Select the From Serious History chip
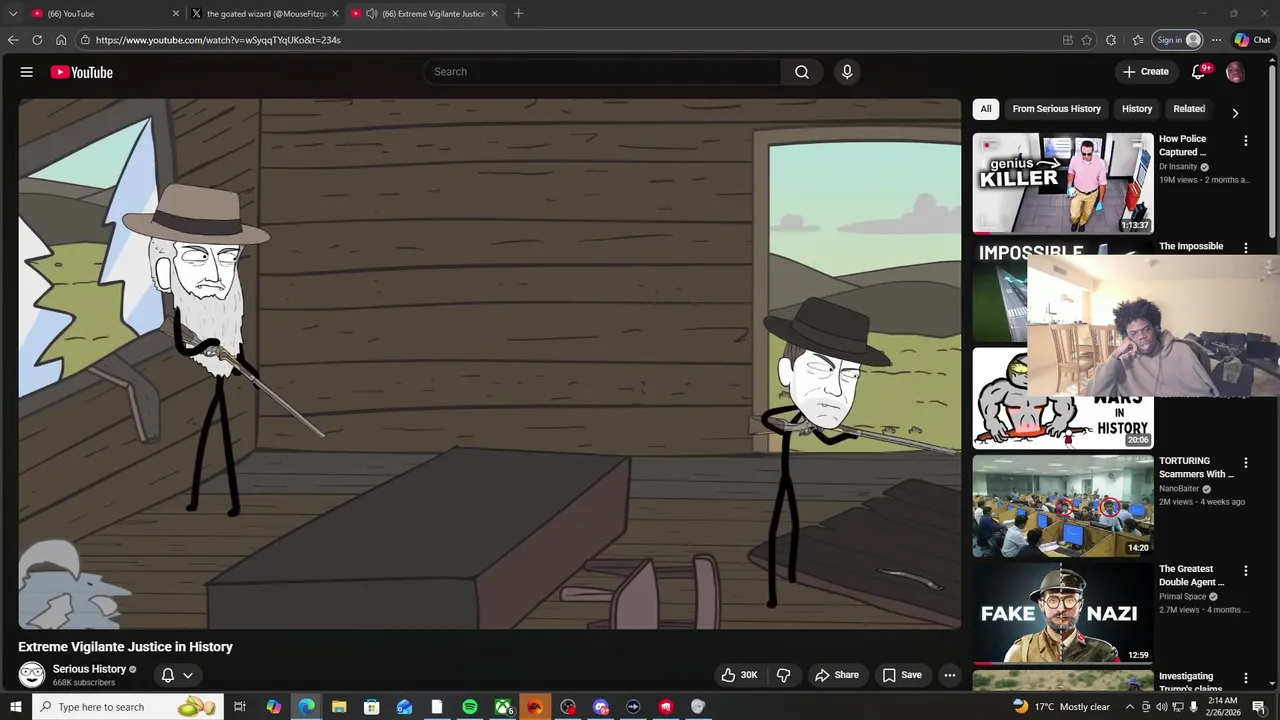 pyautogui.click(x=1056, y=109)
